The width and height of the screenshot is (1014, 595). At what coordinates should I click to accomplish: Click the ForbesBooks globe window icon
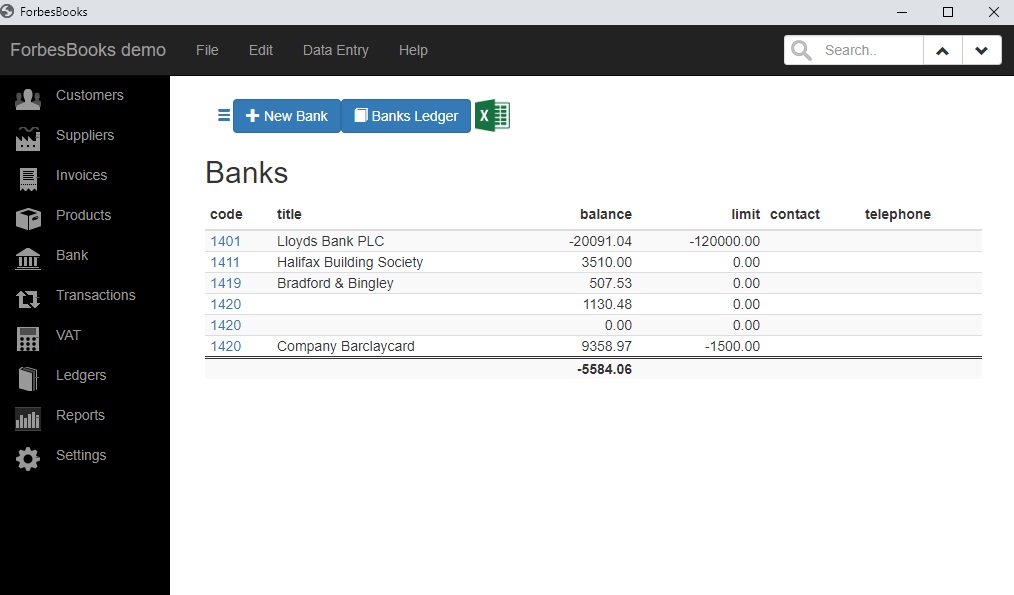click(7, 11)
